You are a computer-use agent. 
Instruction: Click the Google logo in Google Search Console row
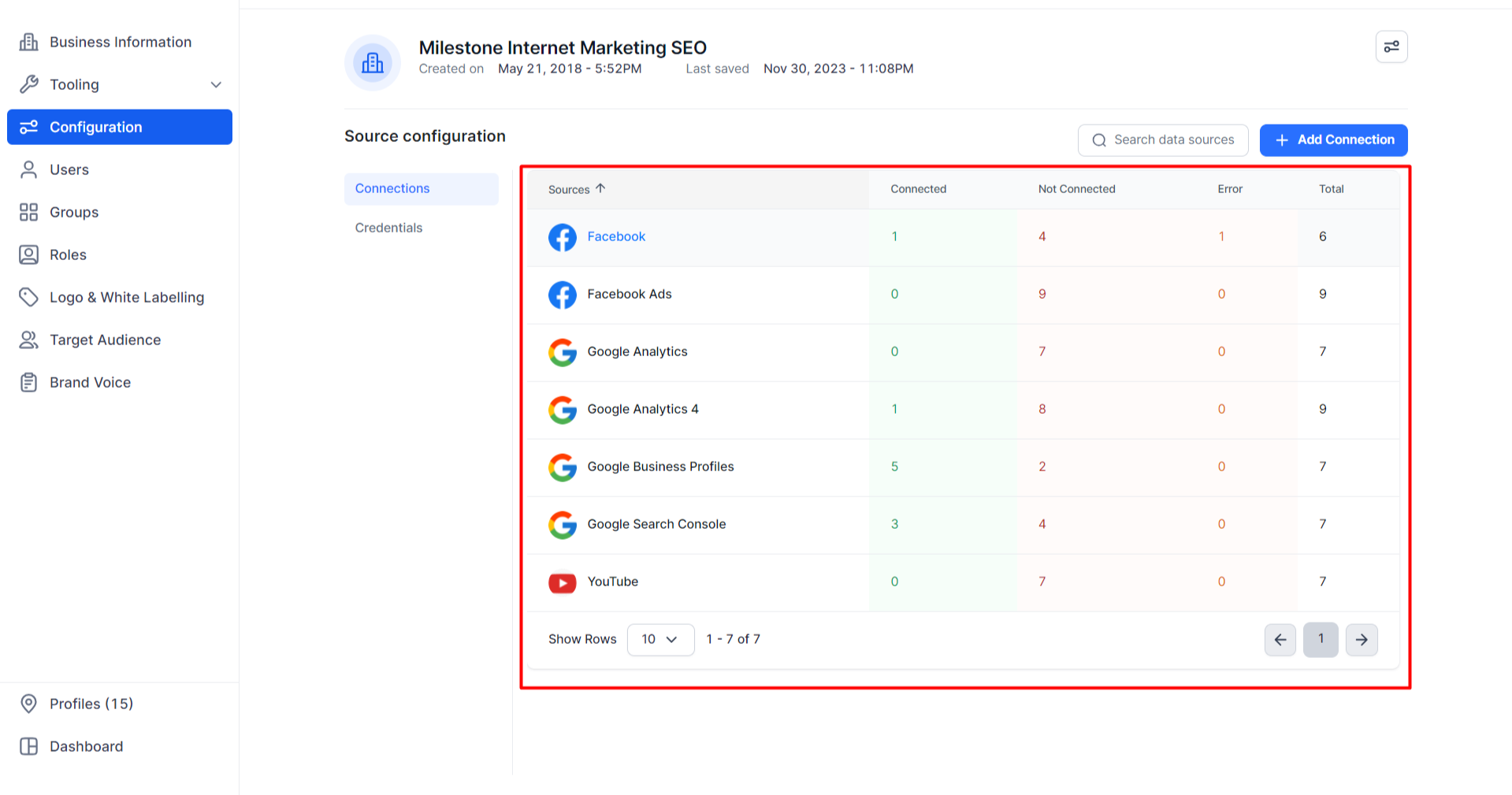point(563,525)
